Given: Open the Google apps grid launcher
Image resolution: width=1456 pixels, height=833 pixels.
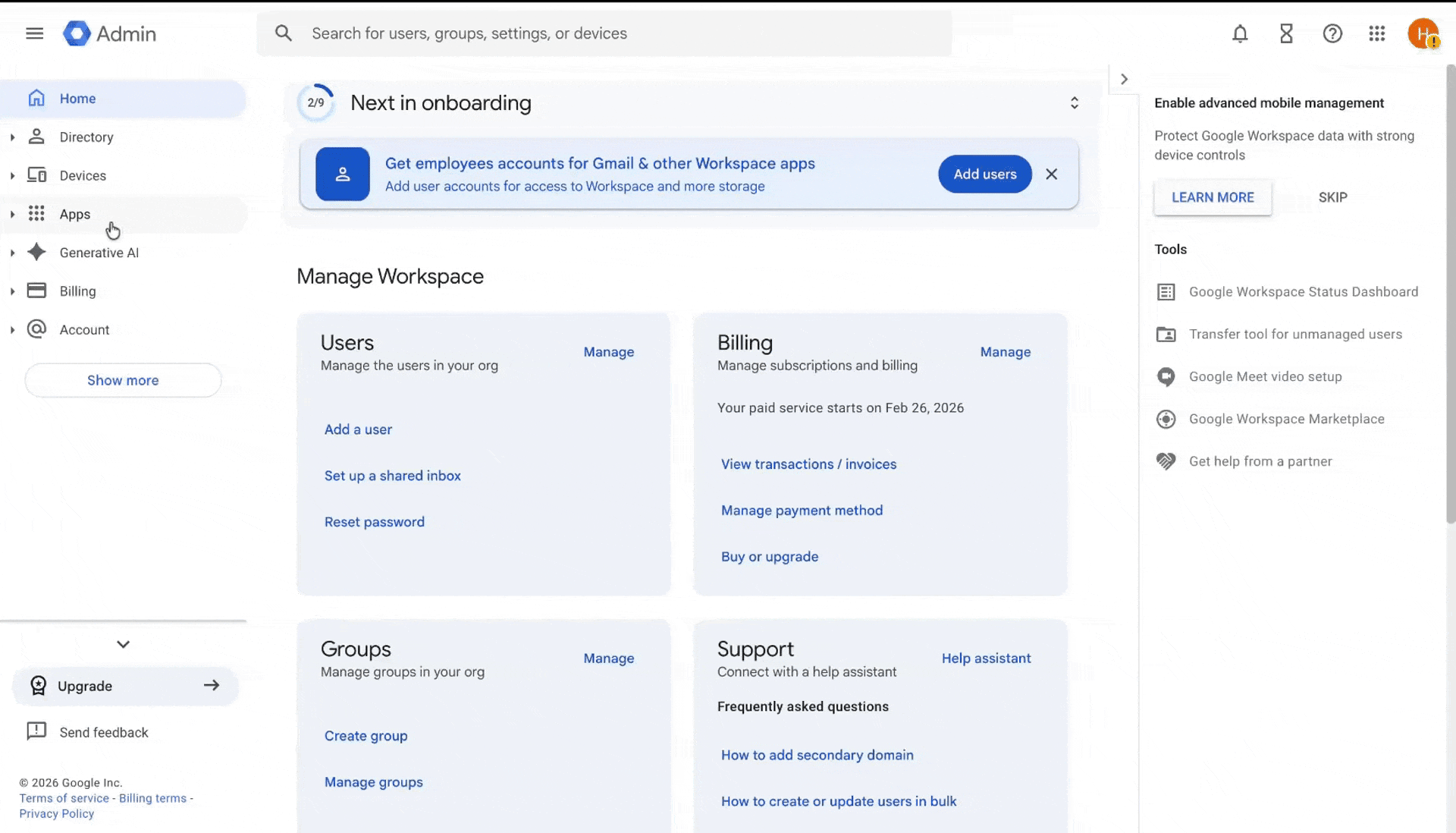Looking at the screenshot, I should coord(1377,33).
